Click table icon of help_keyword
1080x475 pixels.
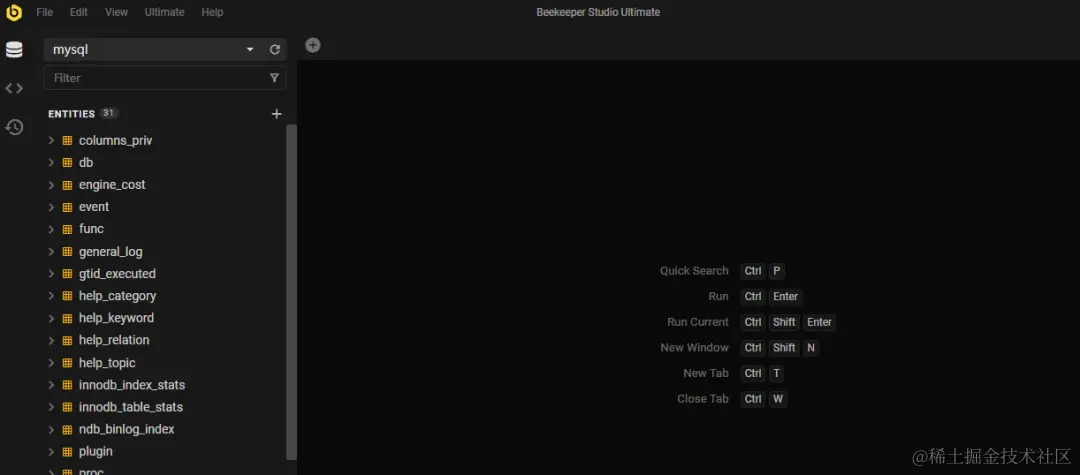67,318
